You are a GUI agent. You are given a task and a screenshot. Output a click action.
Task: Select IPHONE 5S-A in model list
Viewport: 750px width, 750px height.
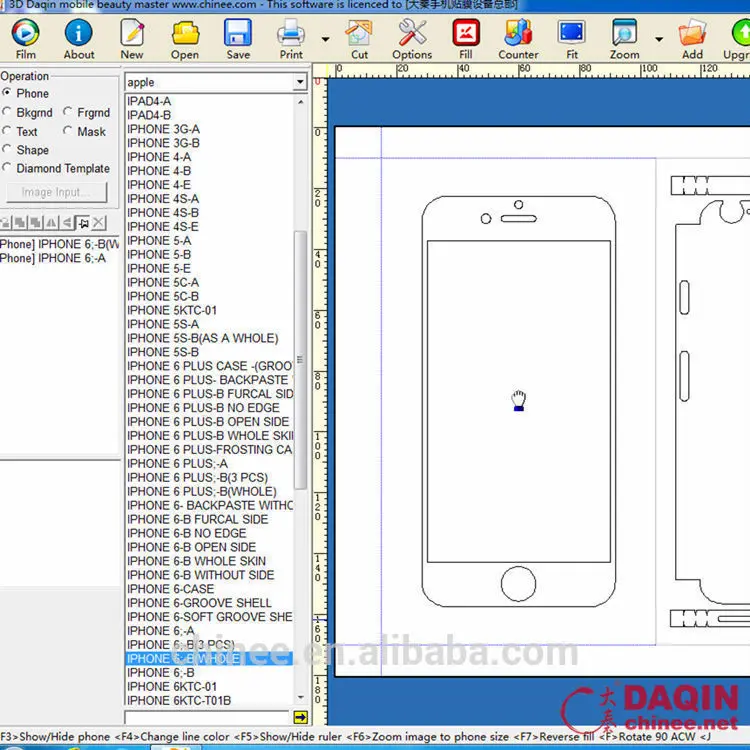coord(163,324)
